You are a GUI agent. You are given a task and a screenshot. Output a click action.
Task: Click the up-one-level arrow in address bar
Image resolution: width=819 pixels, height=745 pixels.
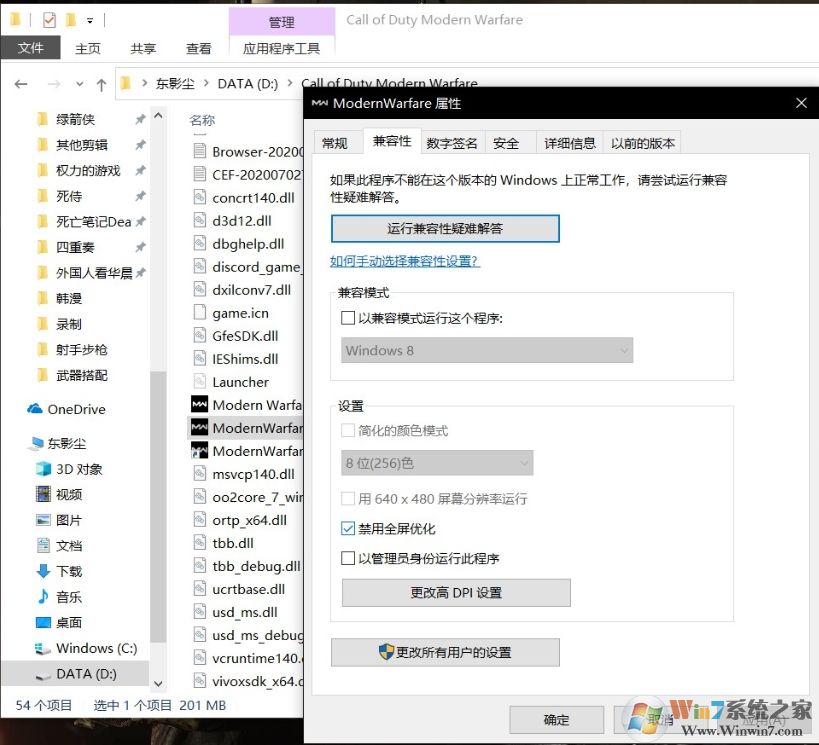(104, 83)
